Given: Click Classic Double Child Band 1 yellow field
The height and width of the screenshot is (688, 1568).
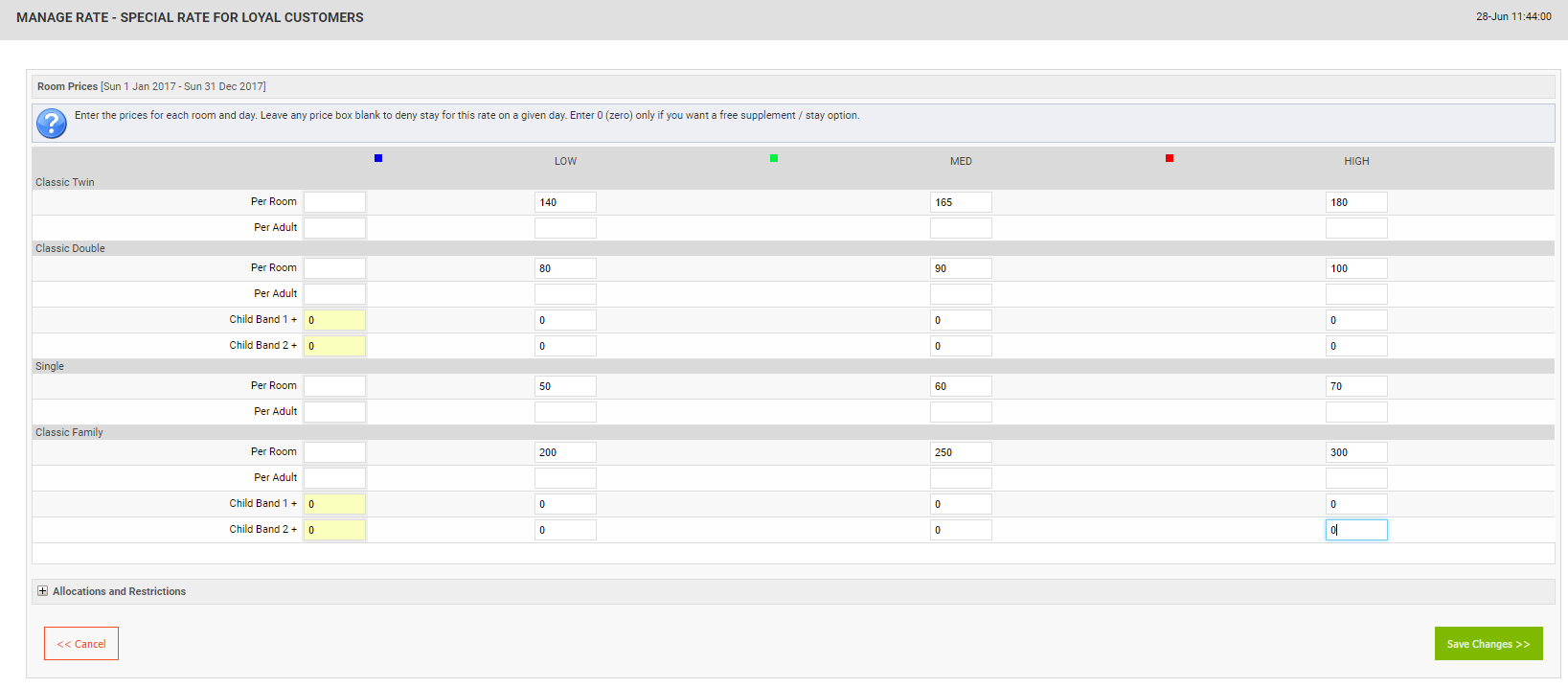Looking at the screenshot, I should pyautogui.click(x=334, y=320).
